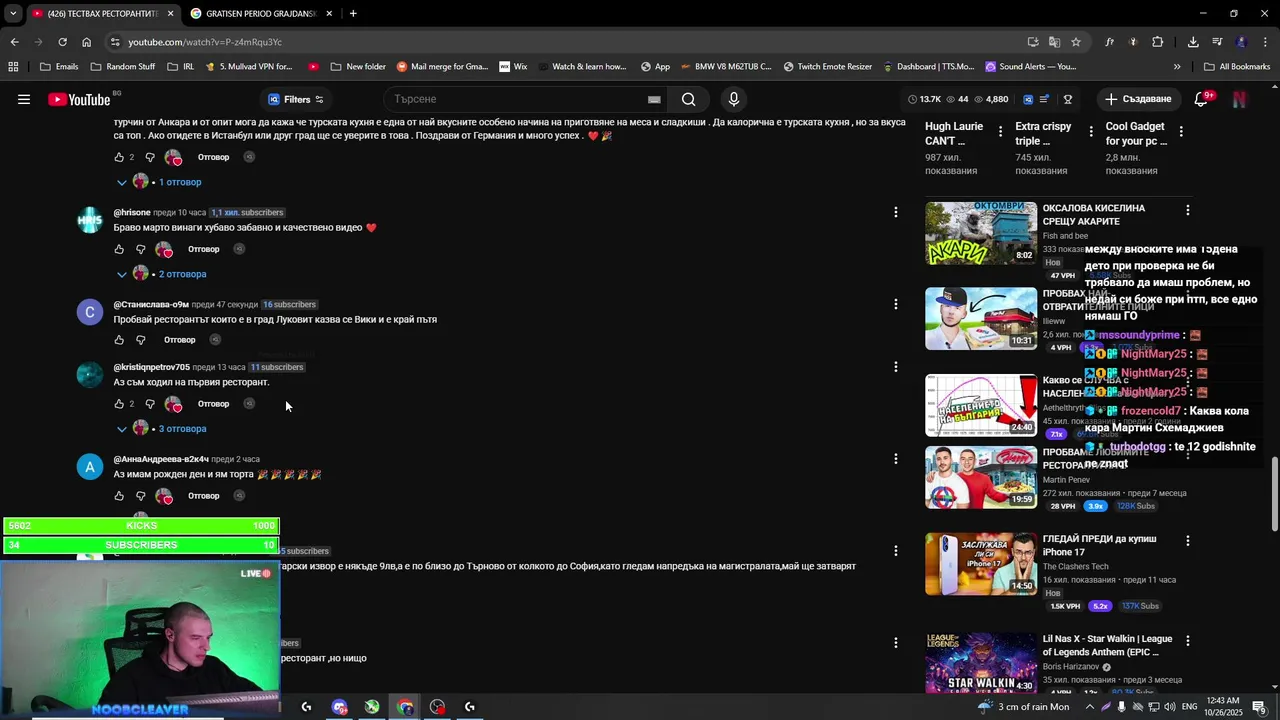Like the comment by @hrisone

(119, 249)
